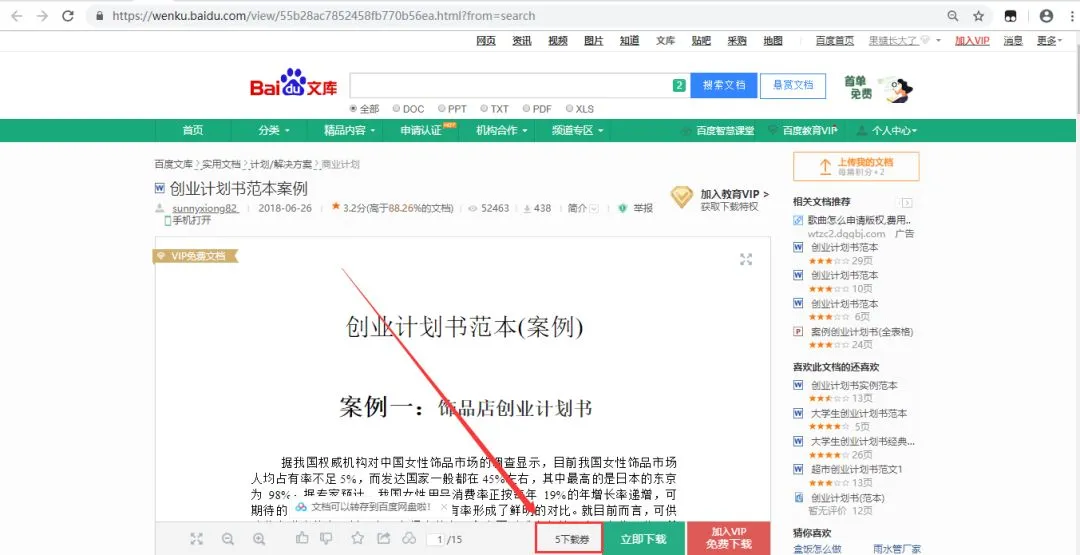This screenshot has width=1080, height=555.
Task: Click the 立即下载 green button
Action: (x=644, y=539)
